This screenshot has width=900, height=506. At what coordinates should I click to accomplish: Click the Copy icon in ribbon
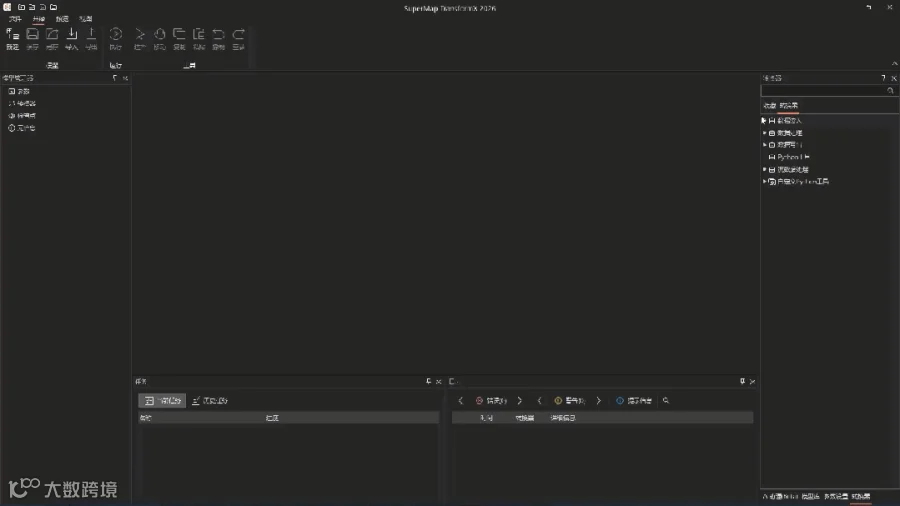pos(179,34)
